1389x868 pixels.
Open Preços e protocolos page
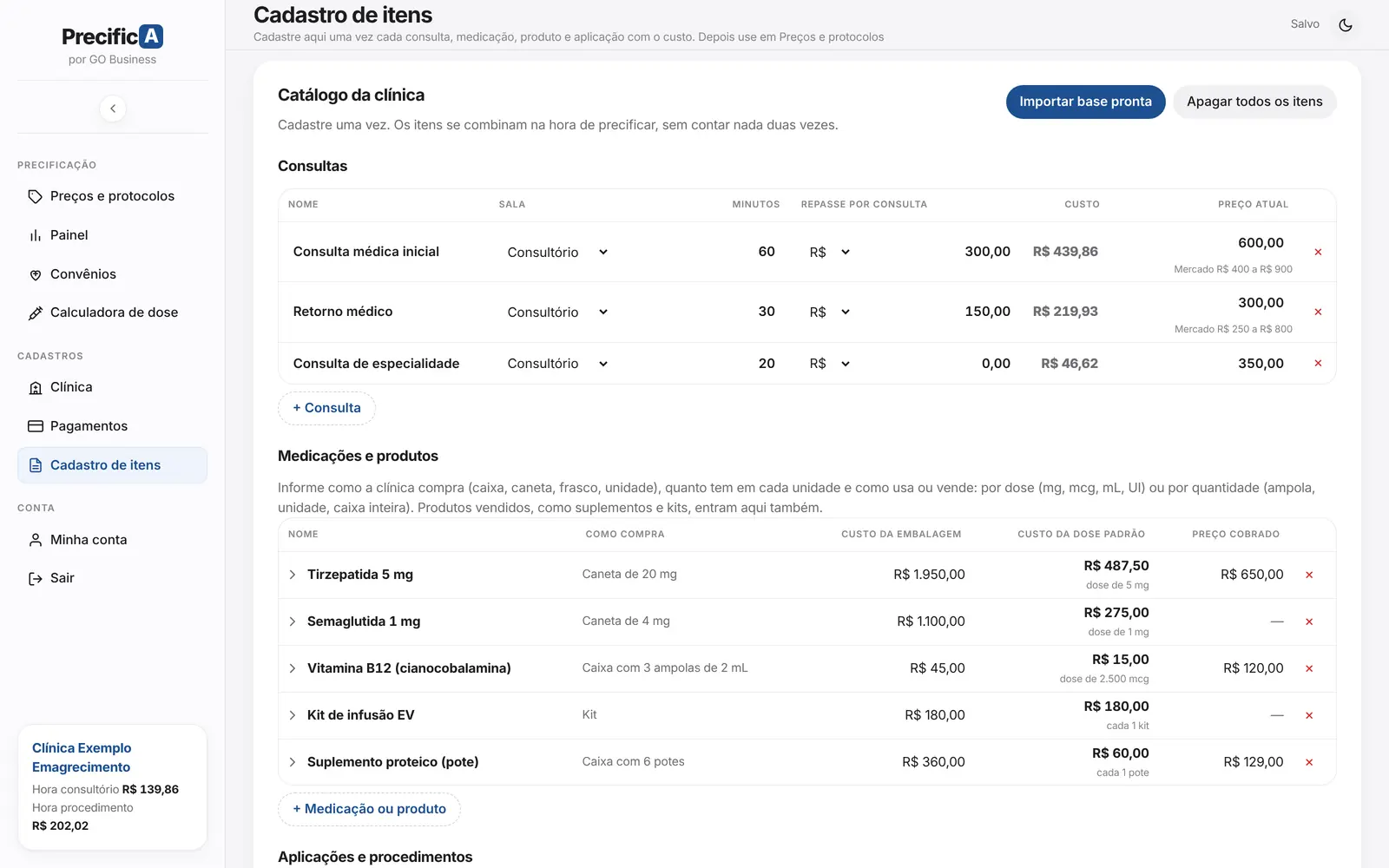point(112,196)
